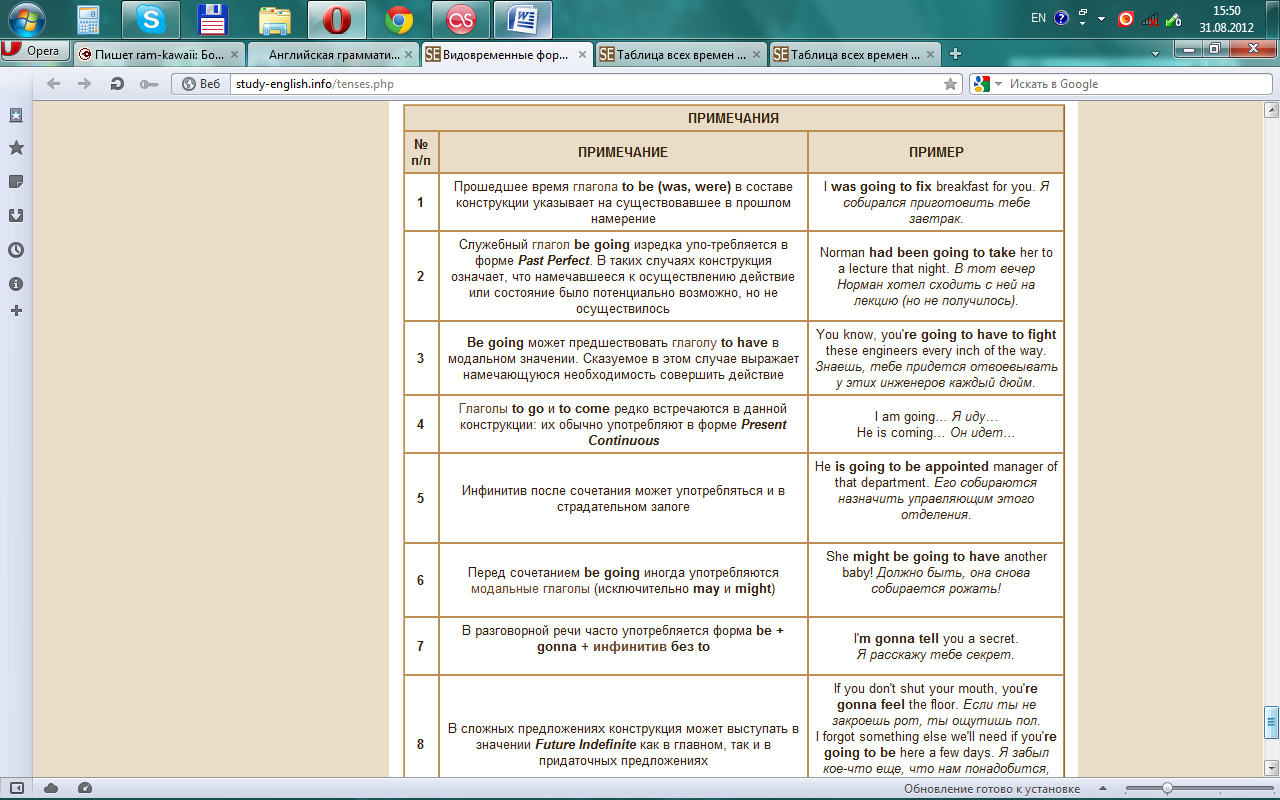Screen dimensions: 1280x800
Task: Toggle the sidebar panel button
Action: pyautogui.click(x=16, y=788)
